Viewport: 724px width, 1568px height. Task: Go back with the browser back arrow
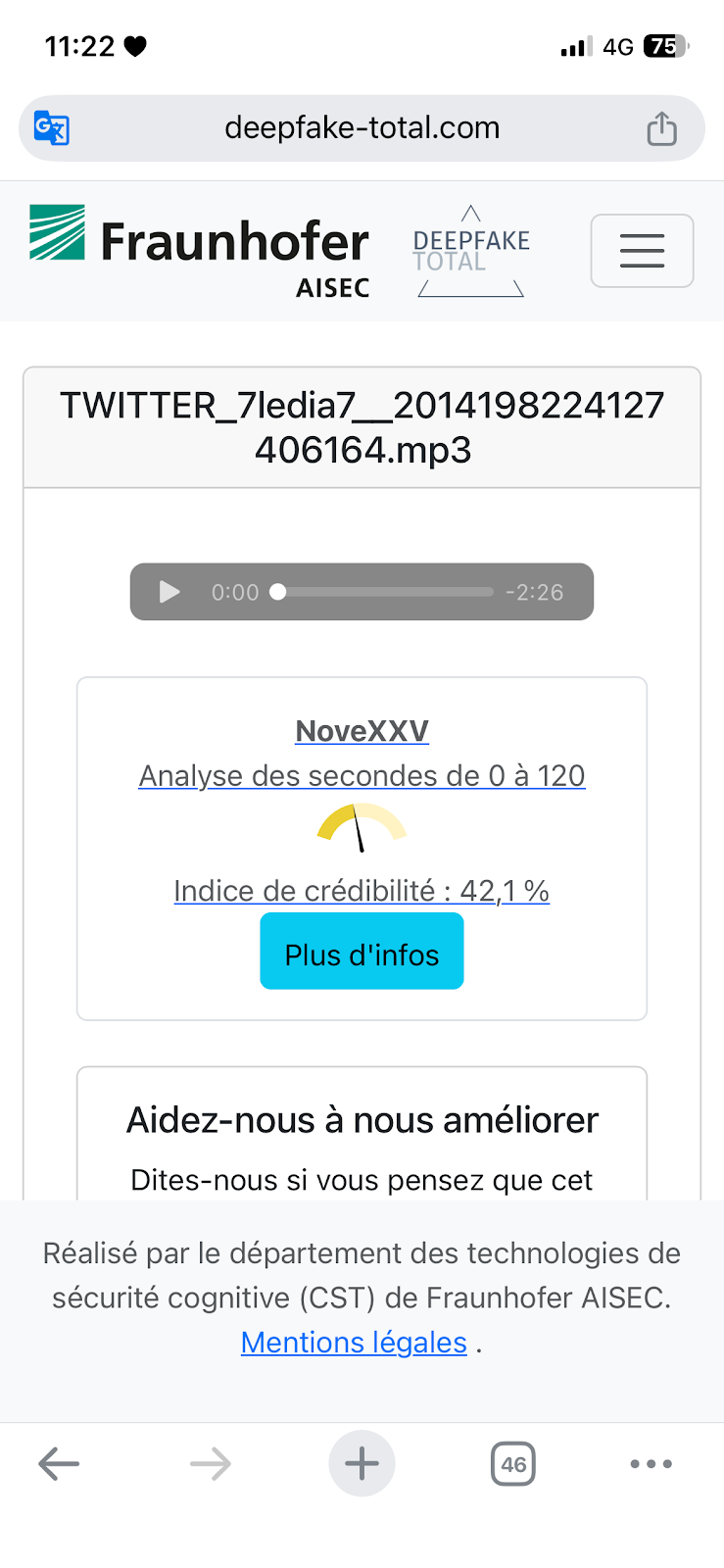59,1464
